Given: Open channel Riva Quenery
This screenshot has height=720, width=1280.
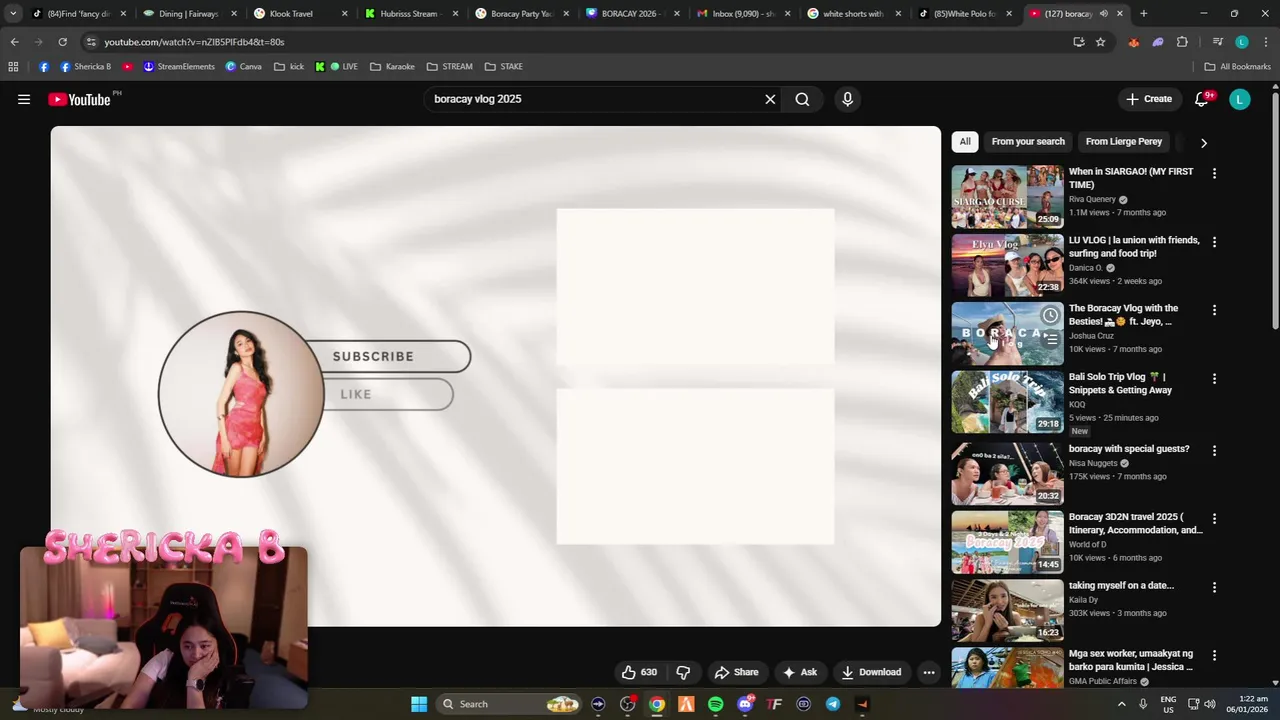Looking at the screenshot, I should coord(1092,199).
